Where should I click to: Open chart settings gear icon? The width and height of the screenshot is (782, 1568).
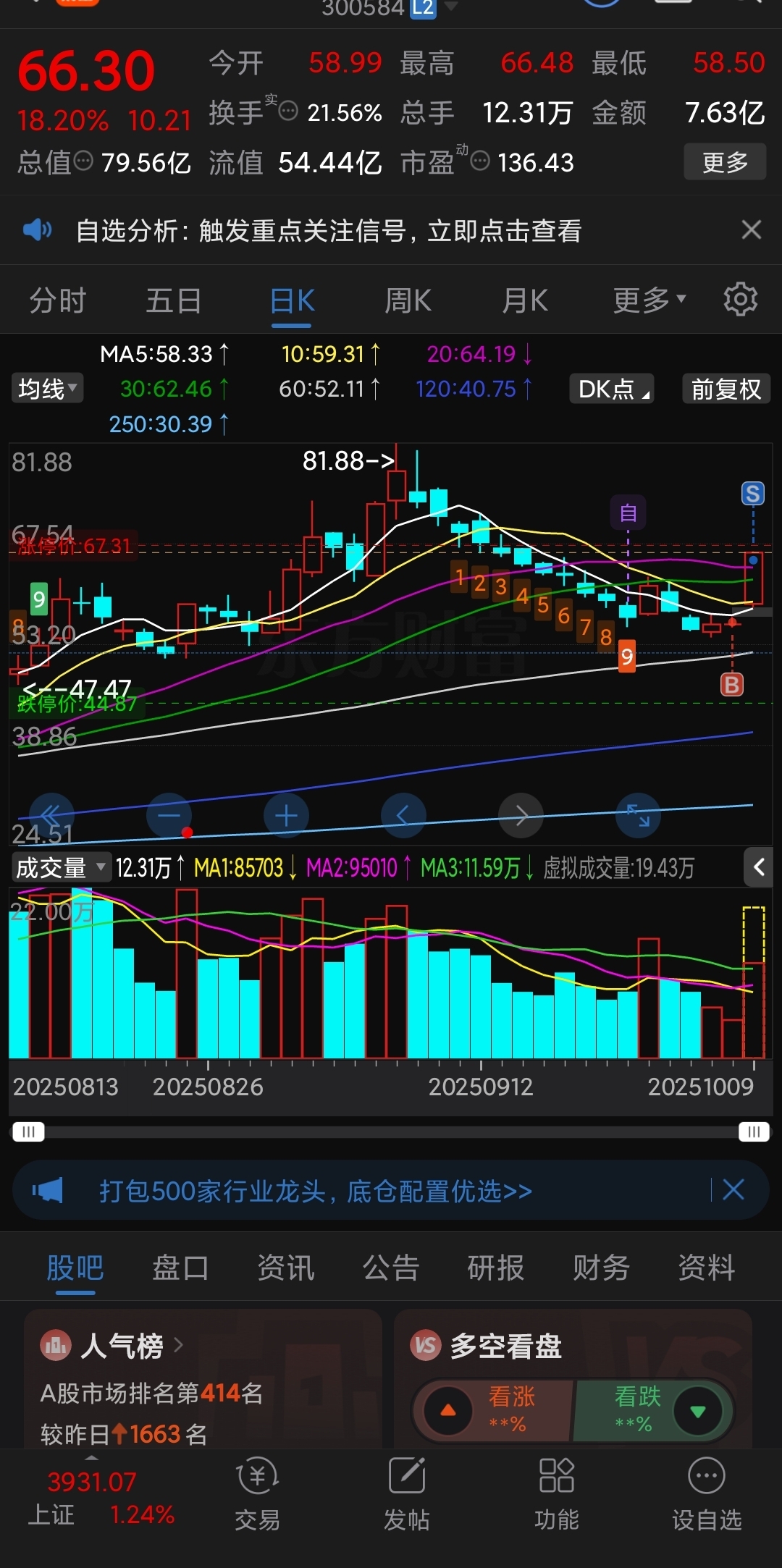click(x=740, y=300)
